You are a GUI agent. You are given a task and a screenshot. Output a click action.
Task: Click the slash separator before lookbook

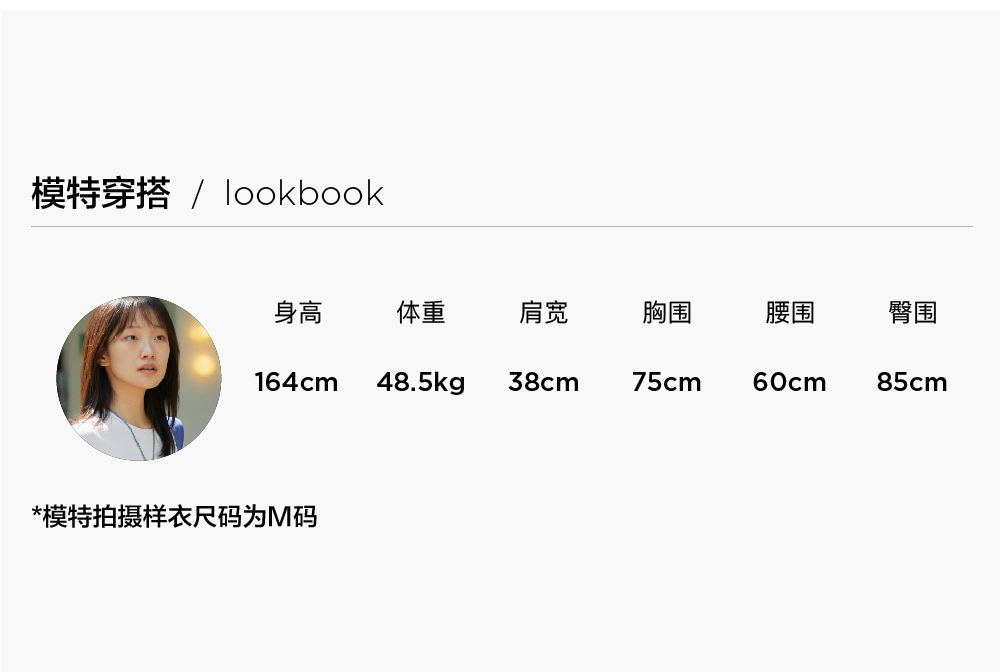click(x=198, y=194)
